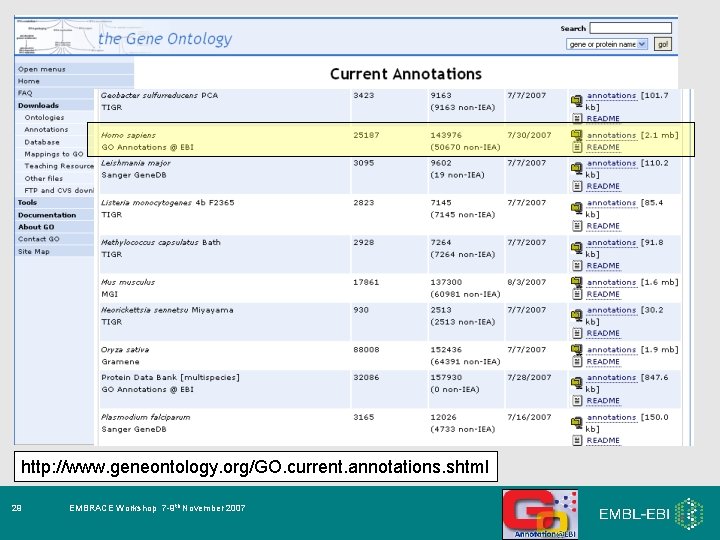Click the geneontology.org URL text

255,467
